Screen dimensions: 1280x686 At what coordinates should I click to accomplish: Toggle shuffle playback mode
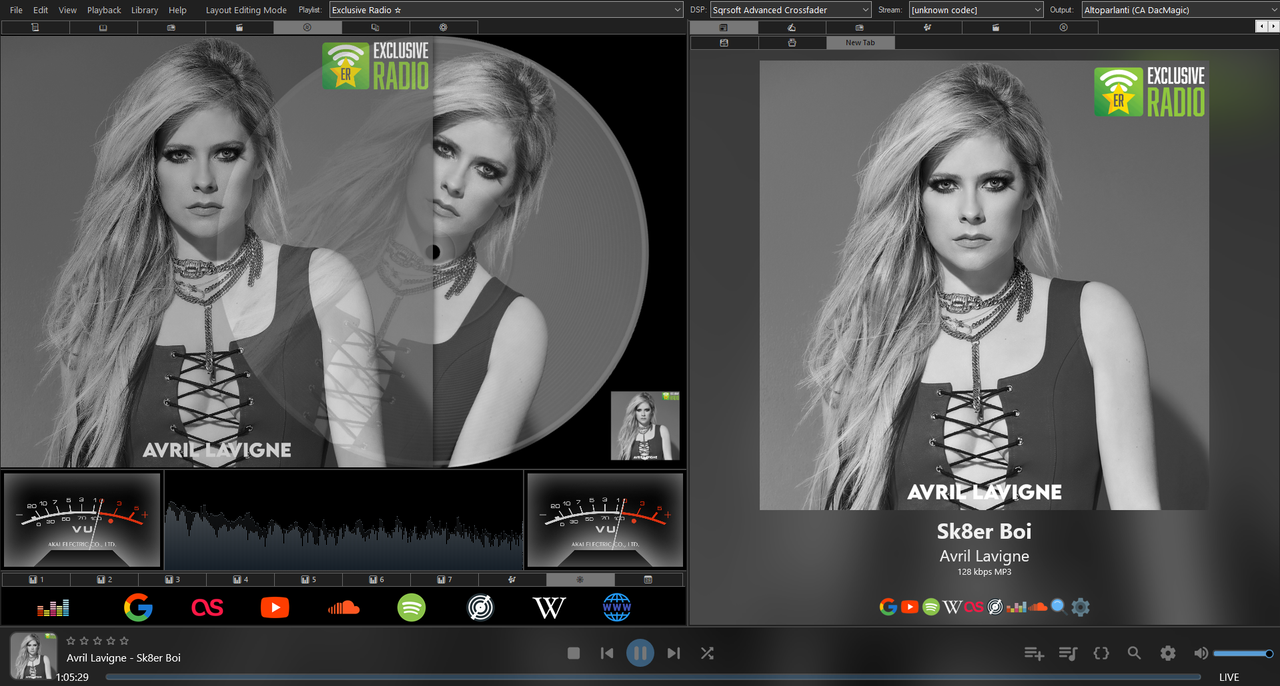click(x=707, y=653)
